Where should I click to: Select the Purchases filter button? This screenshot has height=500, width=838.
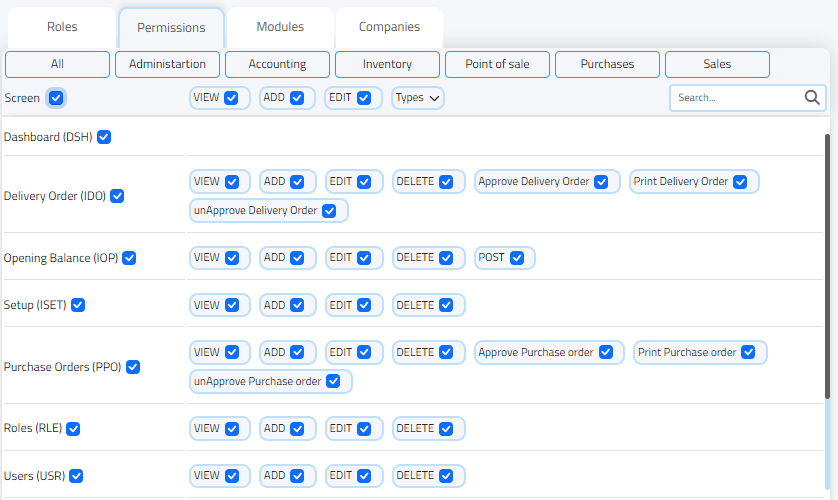[607, 64]
